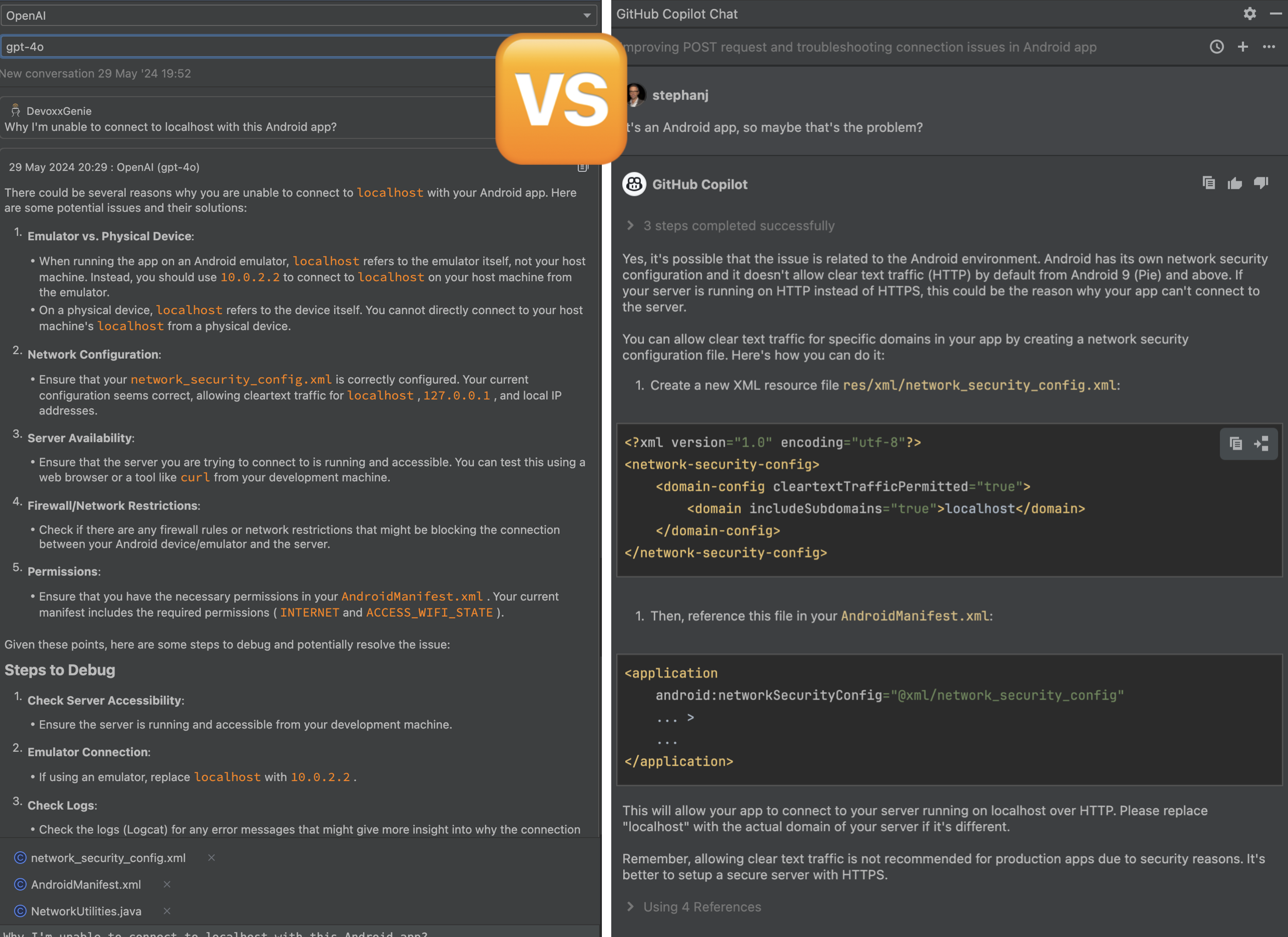Image resolution: width=1288 pixels, height=937 pixels.
Task: Remove NetworkUtilities.java from context
Action: [167, 911]
